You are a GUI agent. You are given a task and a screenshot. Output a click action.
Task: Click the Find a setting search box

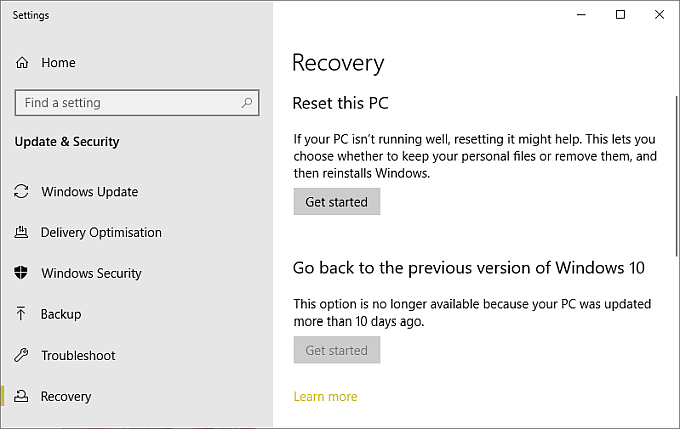click(x=128, y=103)
